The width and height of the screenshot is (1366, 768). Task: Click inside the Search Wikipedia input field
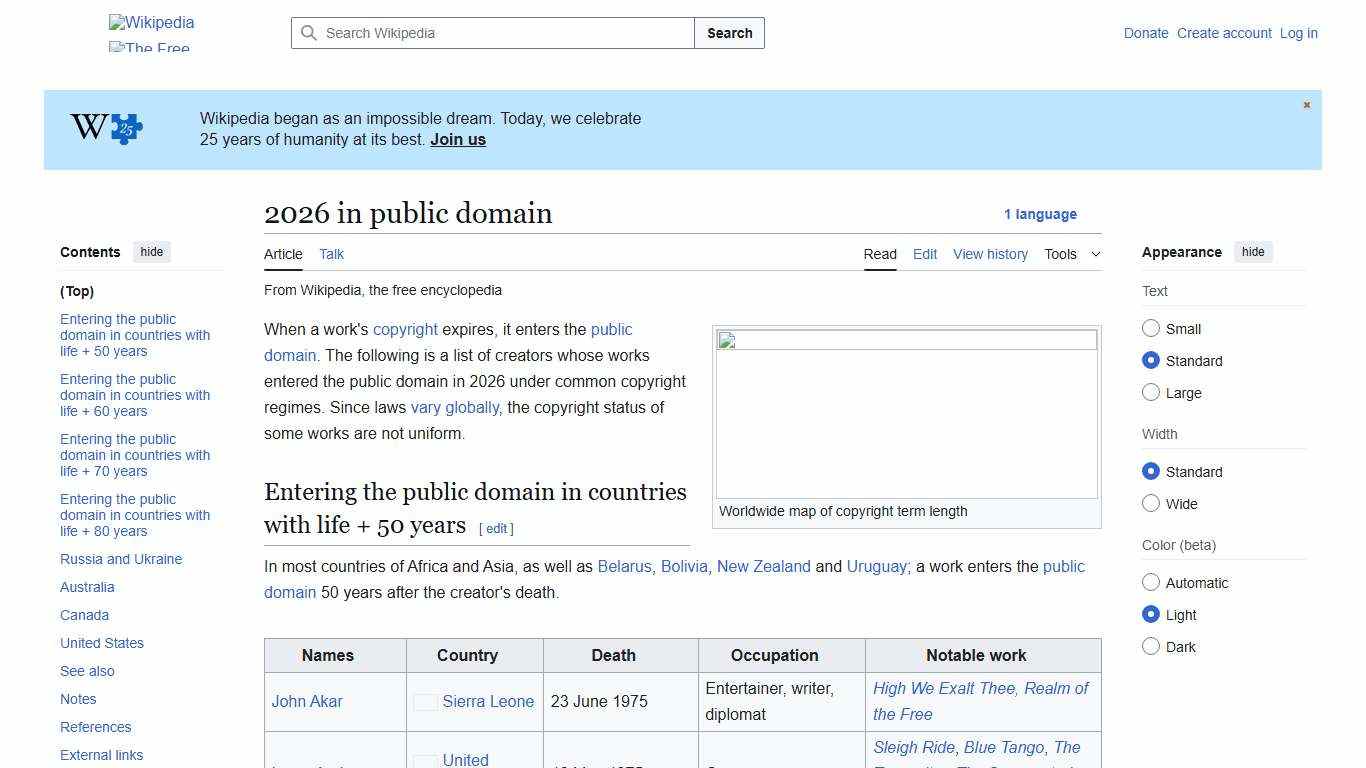click(490, 33)
